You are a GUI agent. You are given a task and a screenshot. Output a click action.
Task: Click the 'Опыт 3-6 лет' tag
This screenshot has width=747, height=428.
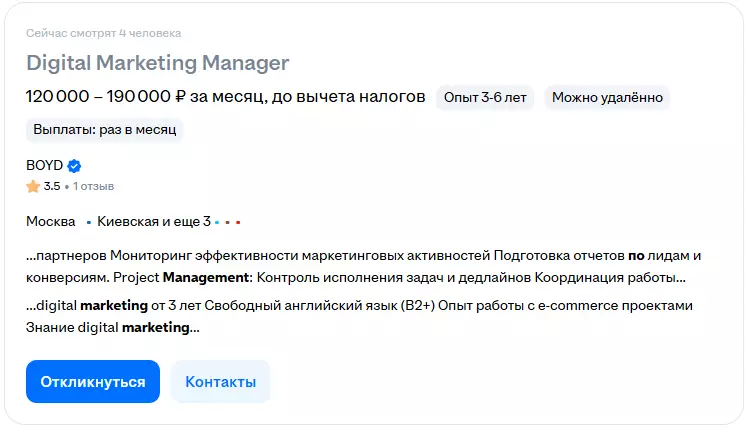tap(485, 97)
